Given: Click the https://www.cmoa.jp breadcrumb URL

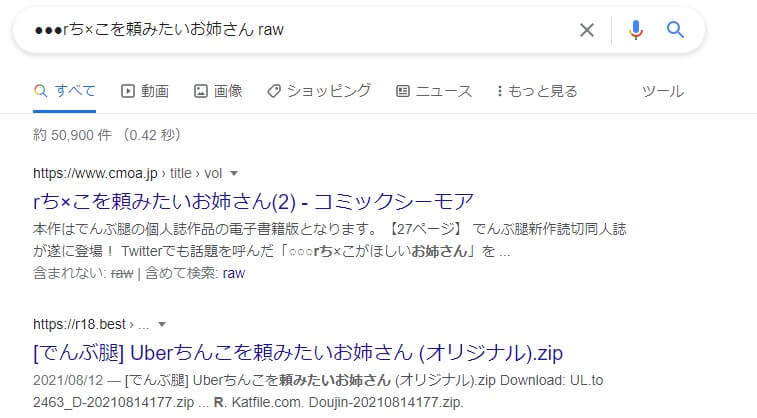Looking at the screenshot, I should click(95, 173).
